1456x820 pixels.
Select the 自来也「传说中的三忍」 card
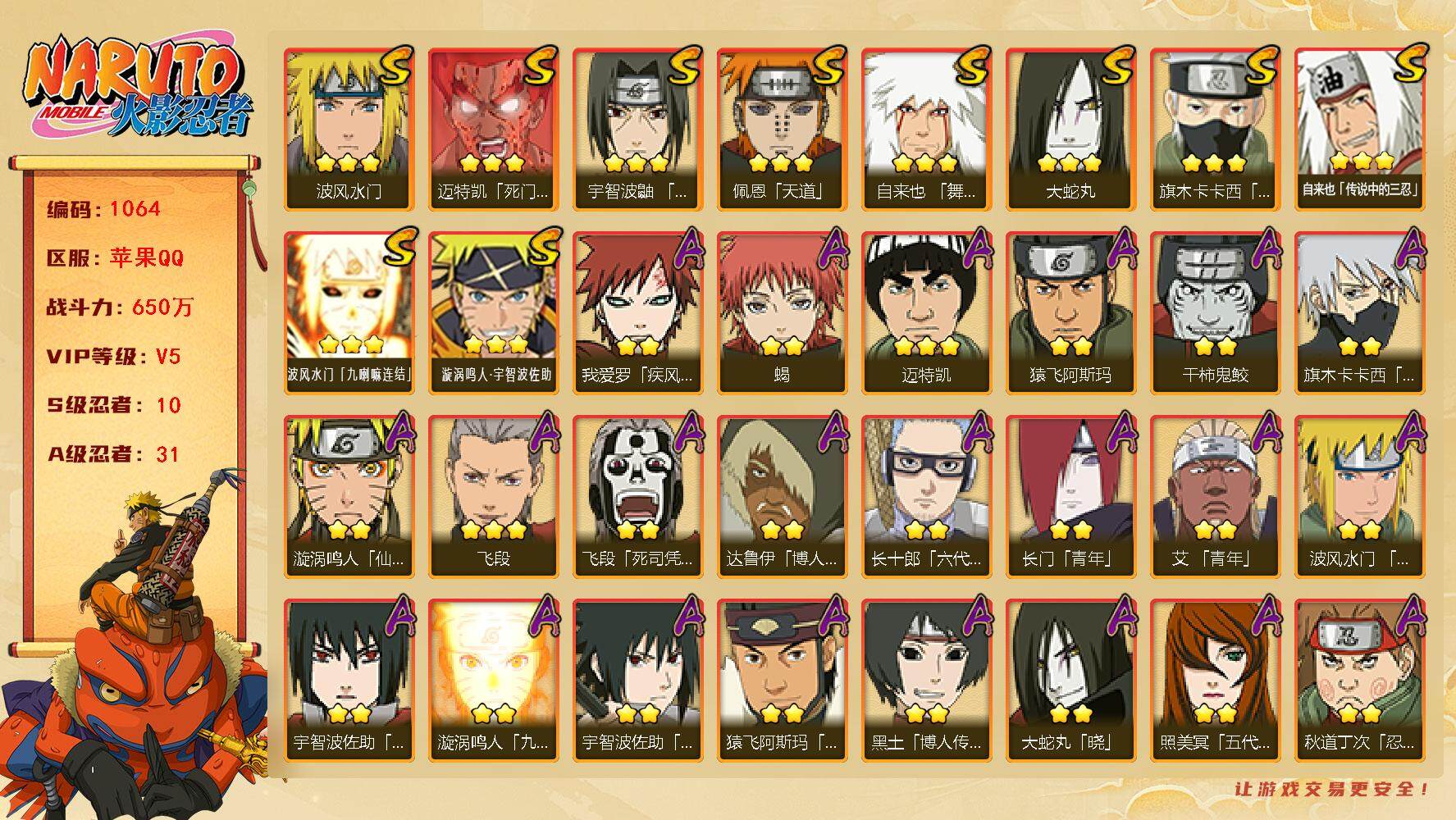pos(1360,129)
